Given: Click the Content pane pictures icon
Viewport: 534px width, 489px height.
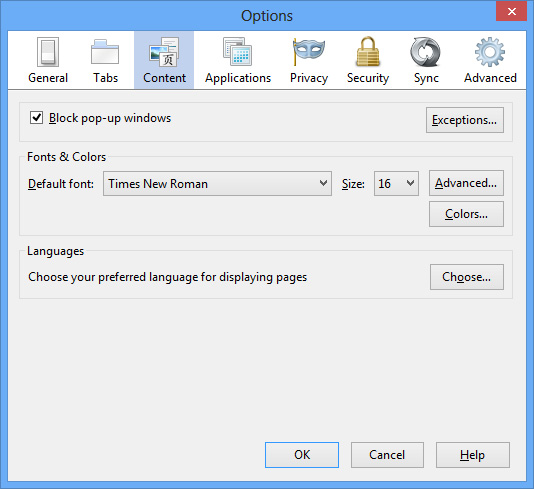Looking at the screenshot, I should pos(164,52).
